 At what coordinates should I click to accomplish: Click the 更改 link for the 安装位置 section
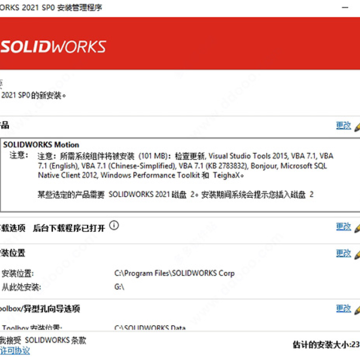tap(343, 253)
